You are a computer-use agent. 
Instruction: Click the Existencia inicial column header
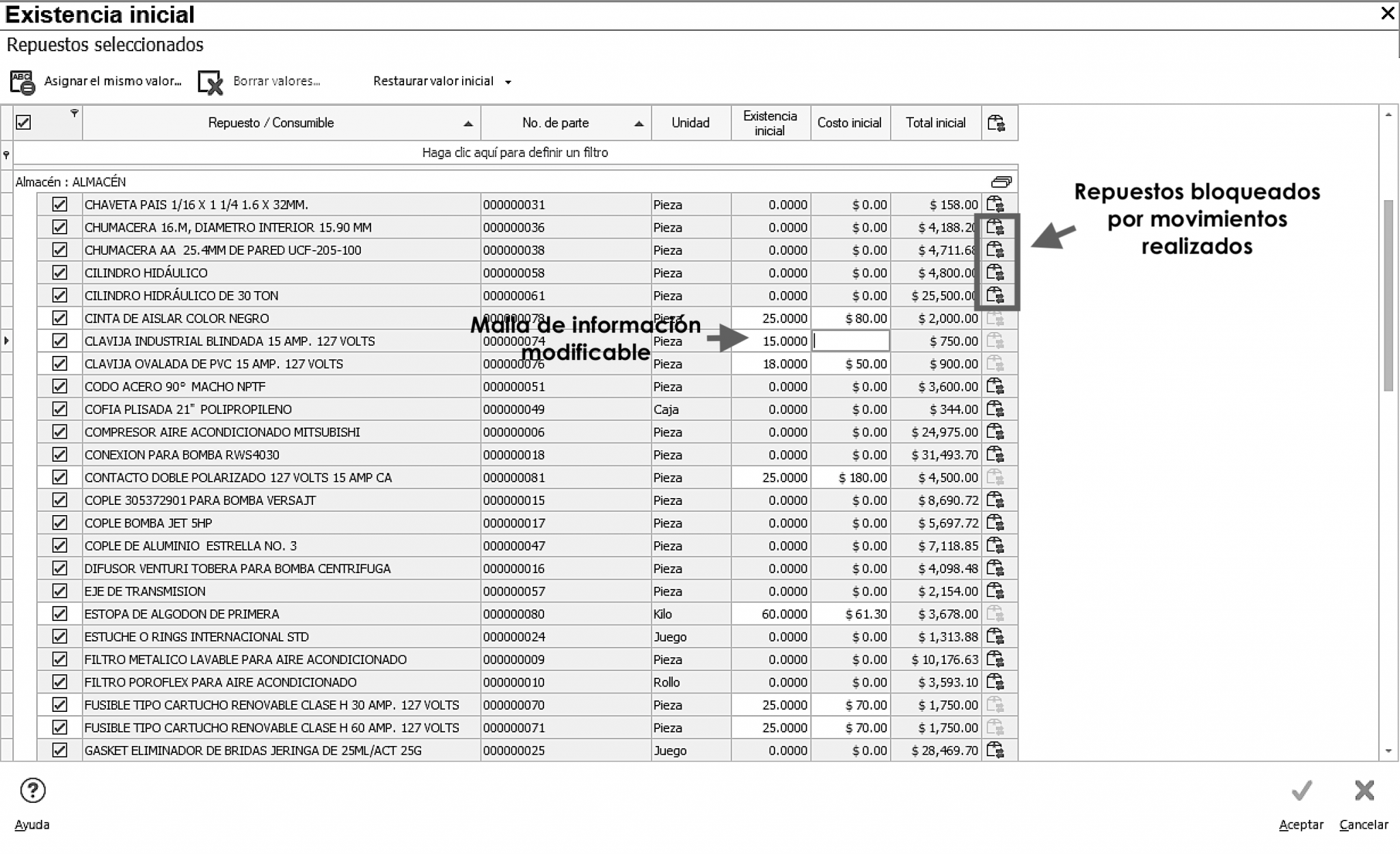point(770,123)
